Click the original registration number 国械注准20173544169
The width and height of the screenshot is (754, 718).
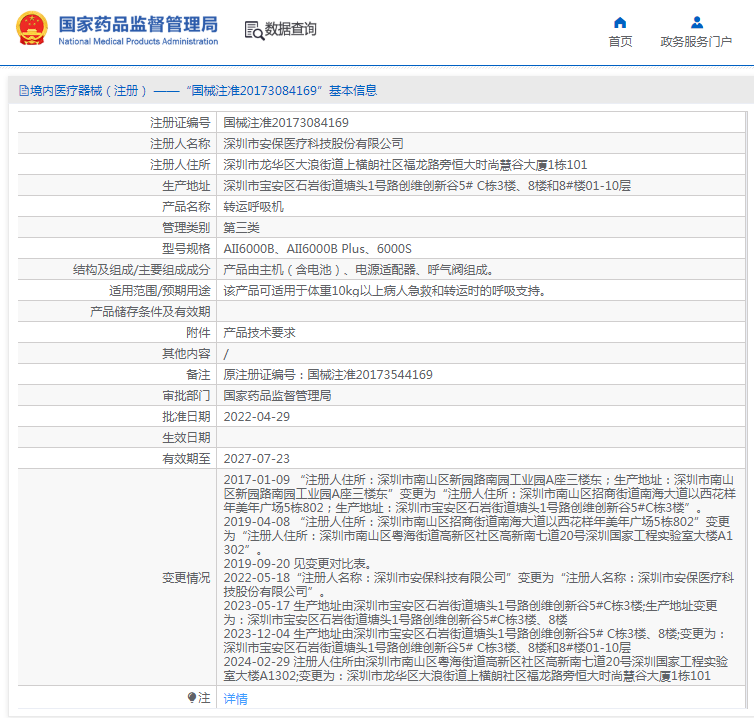coord(370,375)
